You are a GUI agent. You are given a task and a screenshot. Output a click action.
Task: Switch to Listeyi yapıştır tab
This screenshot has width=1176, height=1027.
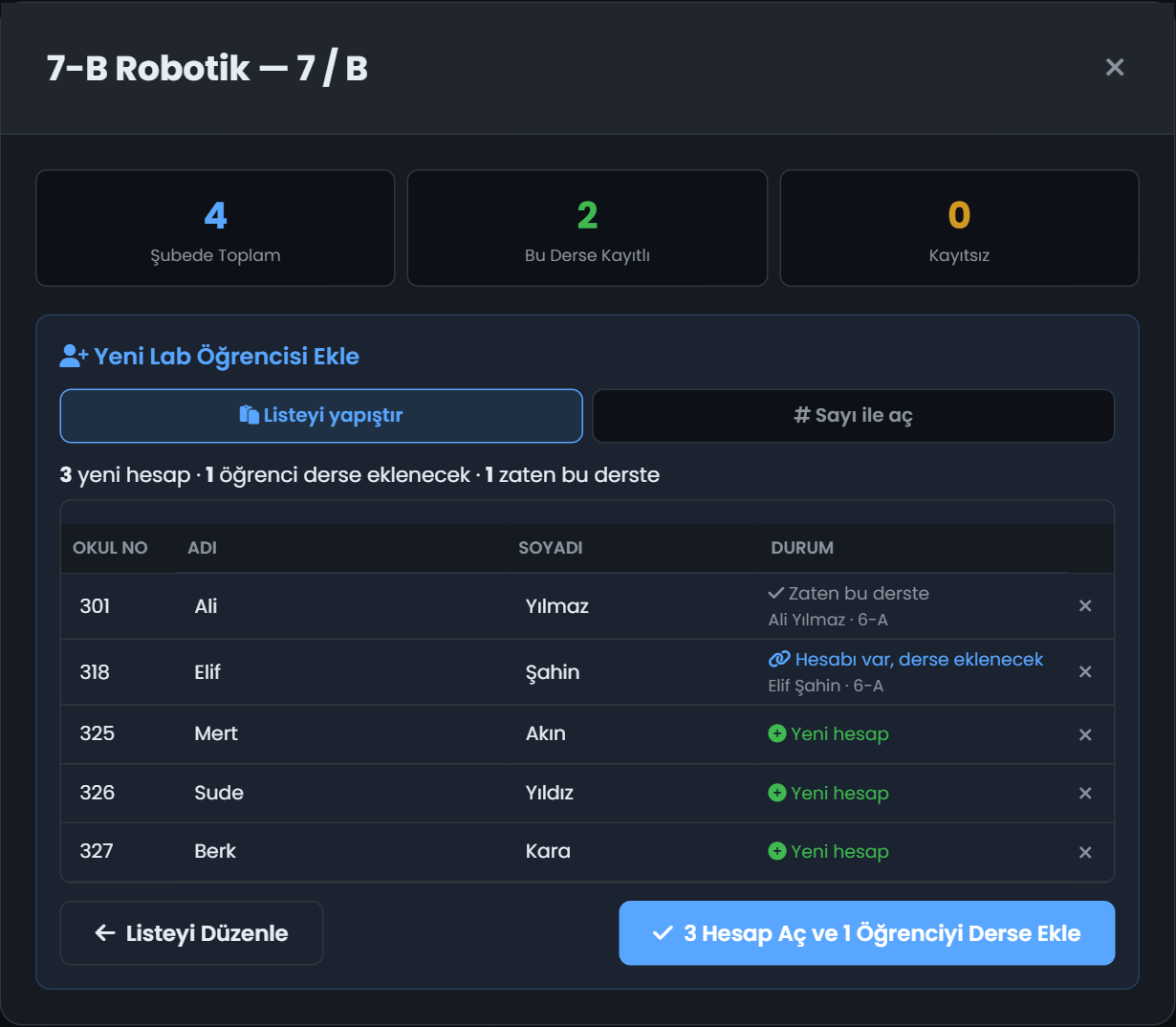tap(321, 416)
